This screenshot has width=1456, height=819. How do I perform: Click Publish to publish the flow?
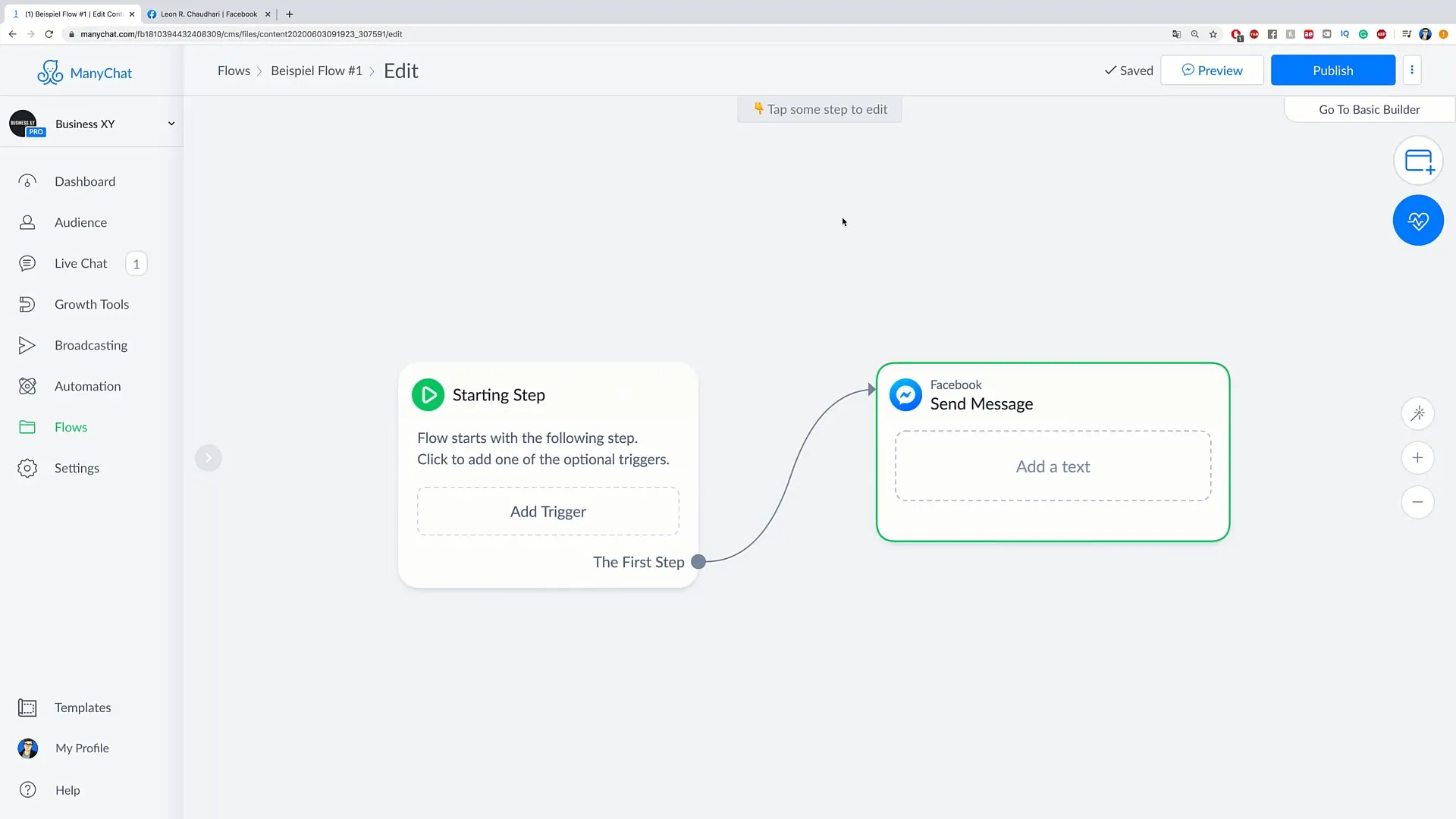[x=1333, y=70]
